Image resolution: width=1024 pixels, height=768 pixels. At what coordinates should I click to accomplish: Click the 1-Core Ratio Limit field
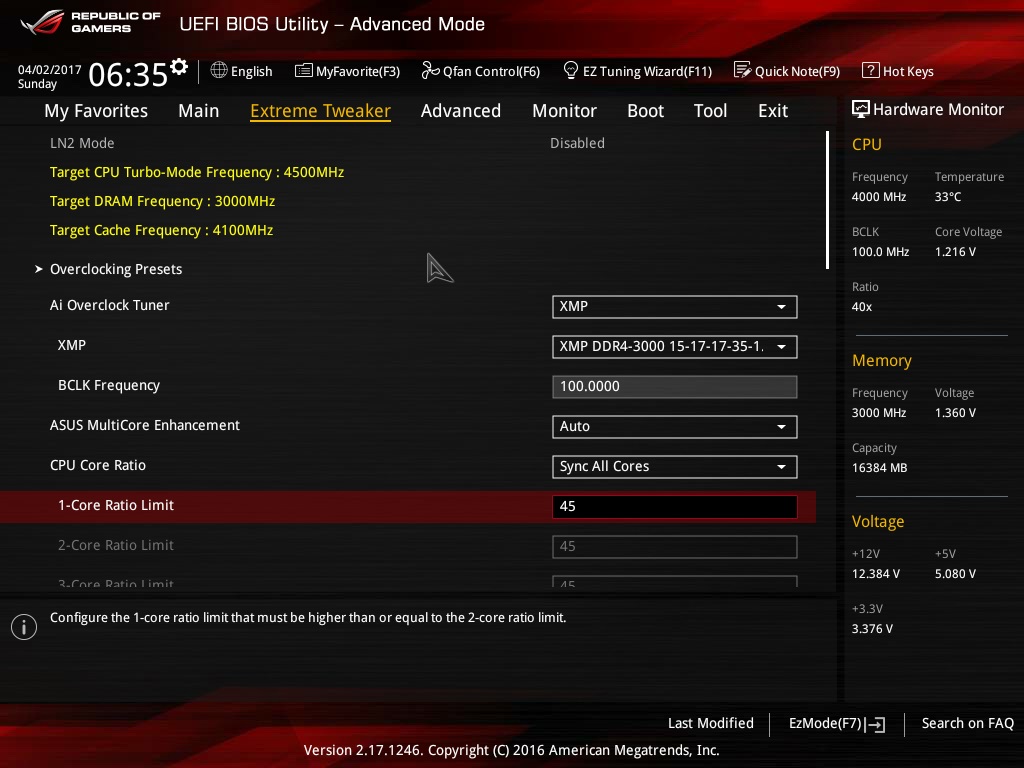(675, 507)
